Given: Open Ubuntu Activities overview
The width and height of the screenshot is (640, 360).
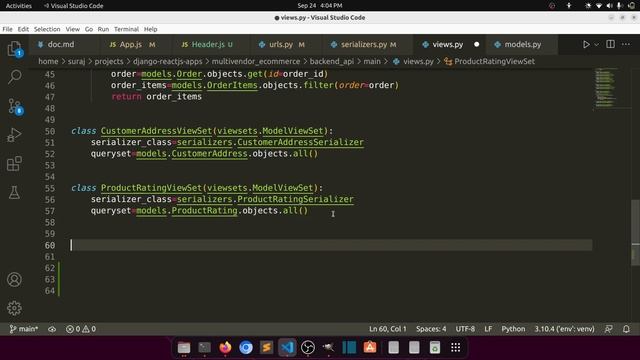Looking at the screenshot, I should (19, 6).
